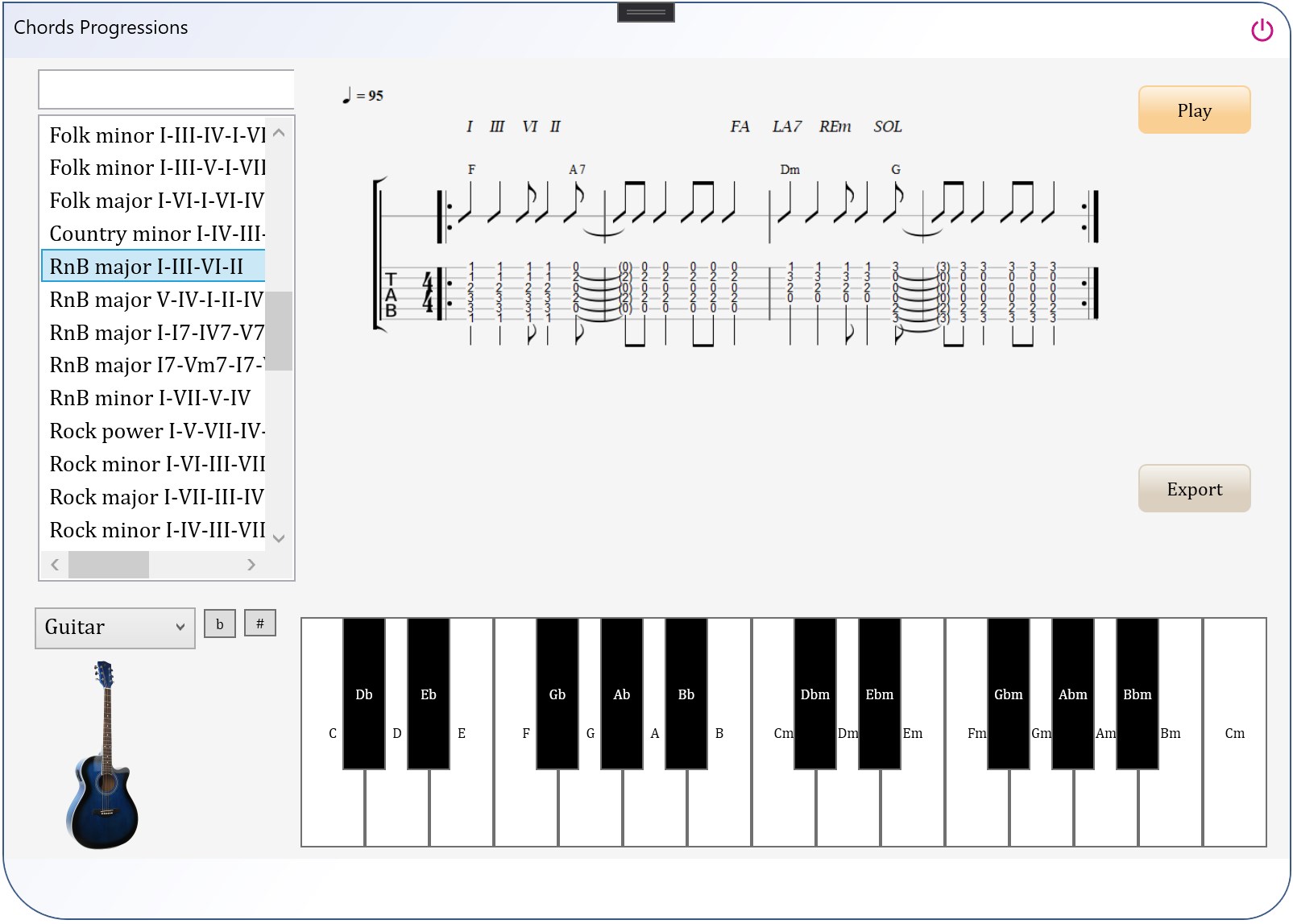Screen dimensions: 1293x924
Task: Open the Guitar instrument dropdown
Action: 115,628
